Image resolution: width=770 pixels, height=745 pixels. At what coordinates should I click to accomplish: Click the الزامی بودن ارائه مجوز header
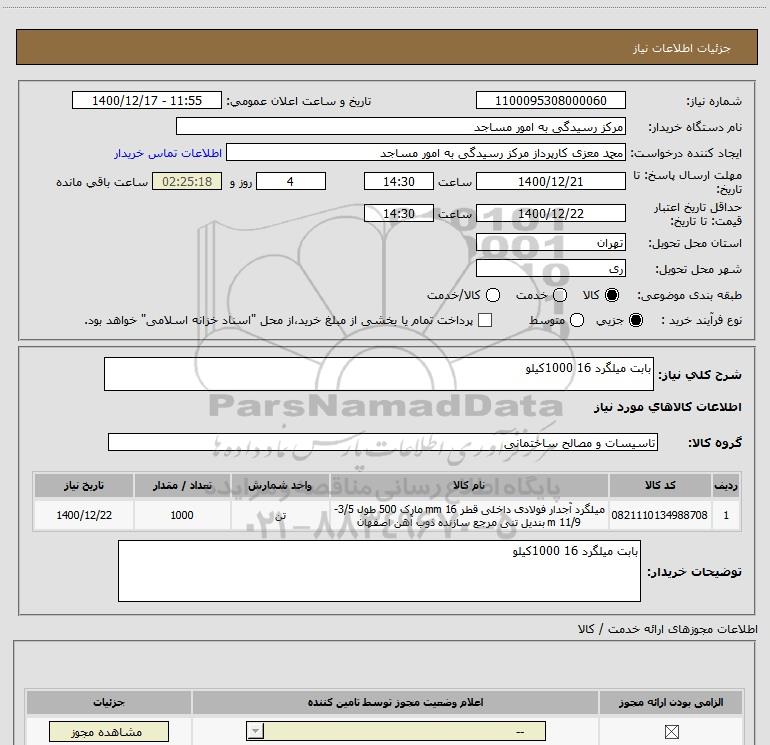coord(671,702)
